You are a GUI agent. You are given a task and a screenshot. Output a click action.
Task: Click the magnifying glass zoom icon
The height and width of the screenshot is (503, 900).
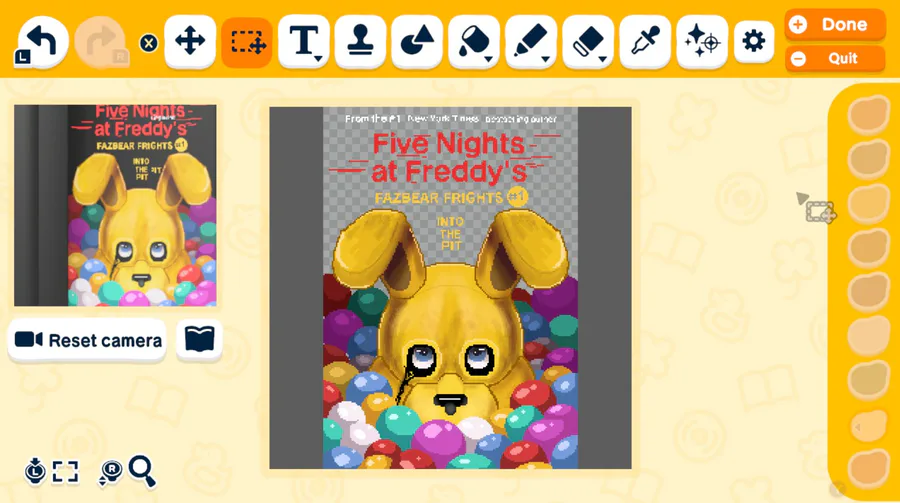point(141,471)
